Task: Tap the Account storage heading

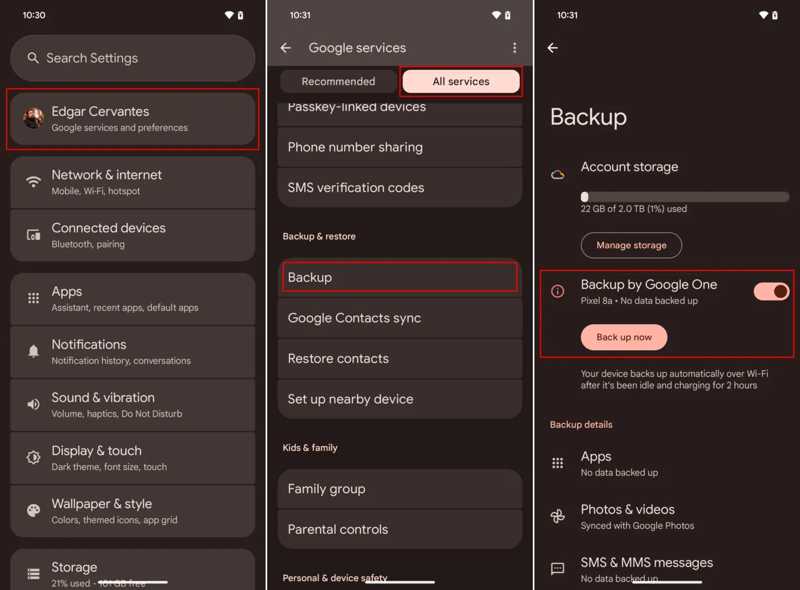Action: (x=630, y=167)
